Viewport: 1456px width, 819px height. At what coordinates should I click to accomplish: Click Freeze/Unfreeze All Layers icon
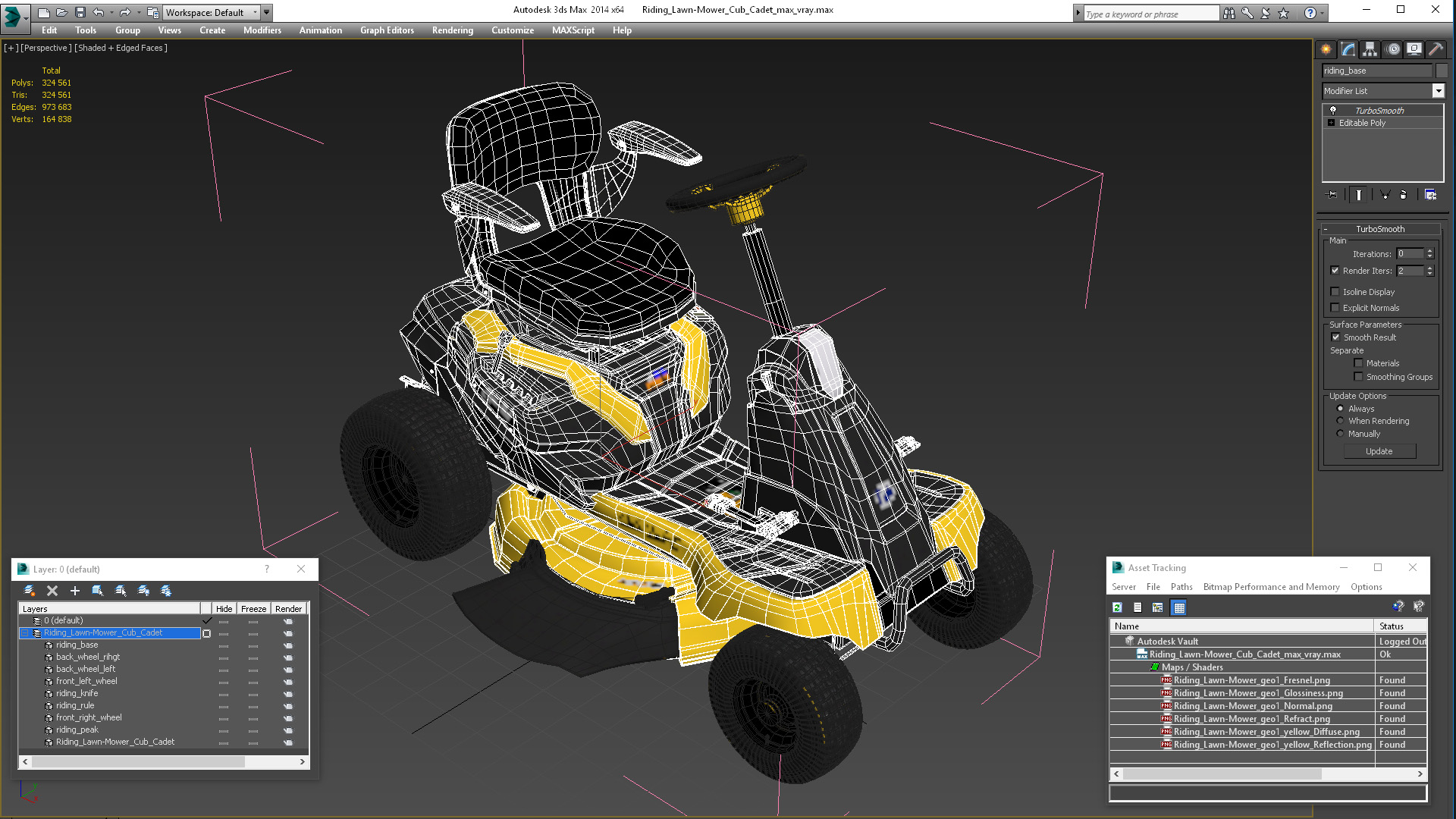tap(166, 591)
